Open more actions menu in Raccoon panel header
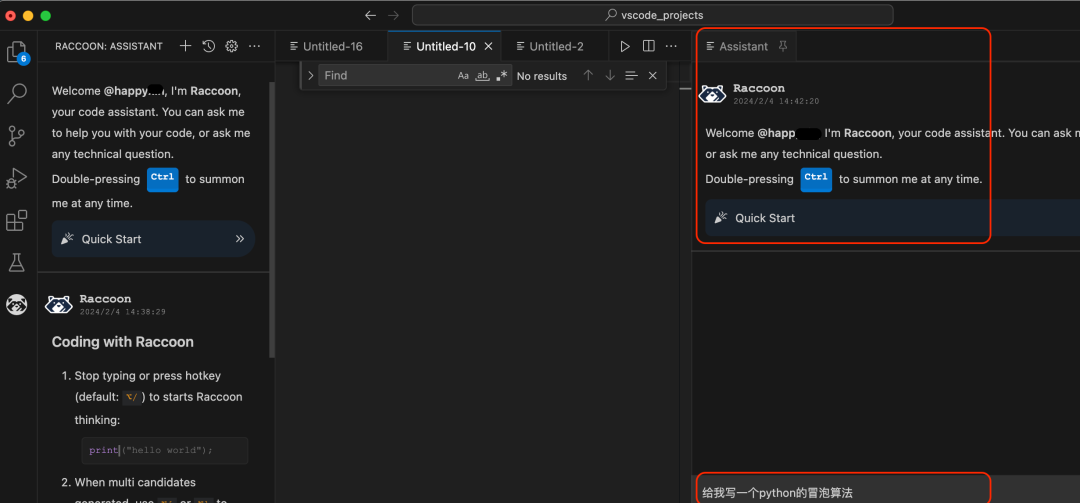1080x503 pixels. coord(255,46)
